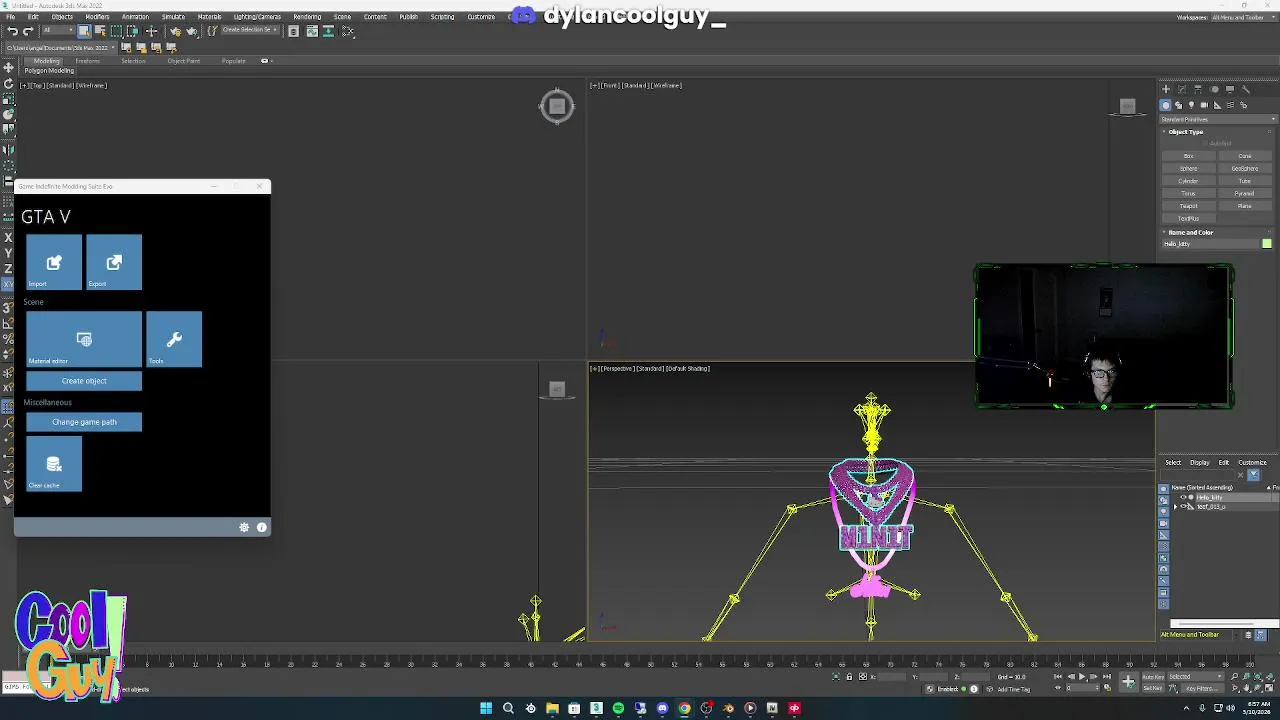This screenshot has width=1280, height=720.
Task: Open the Scripting menu
Action: coord(442,17)
